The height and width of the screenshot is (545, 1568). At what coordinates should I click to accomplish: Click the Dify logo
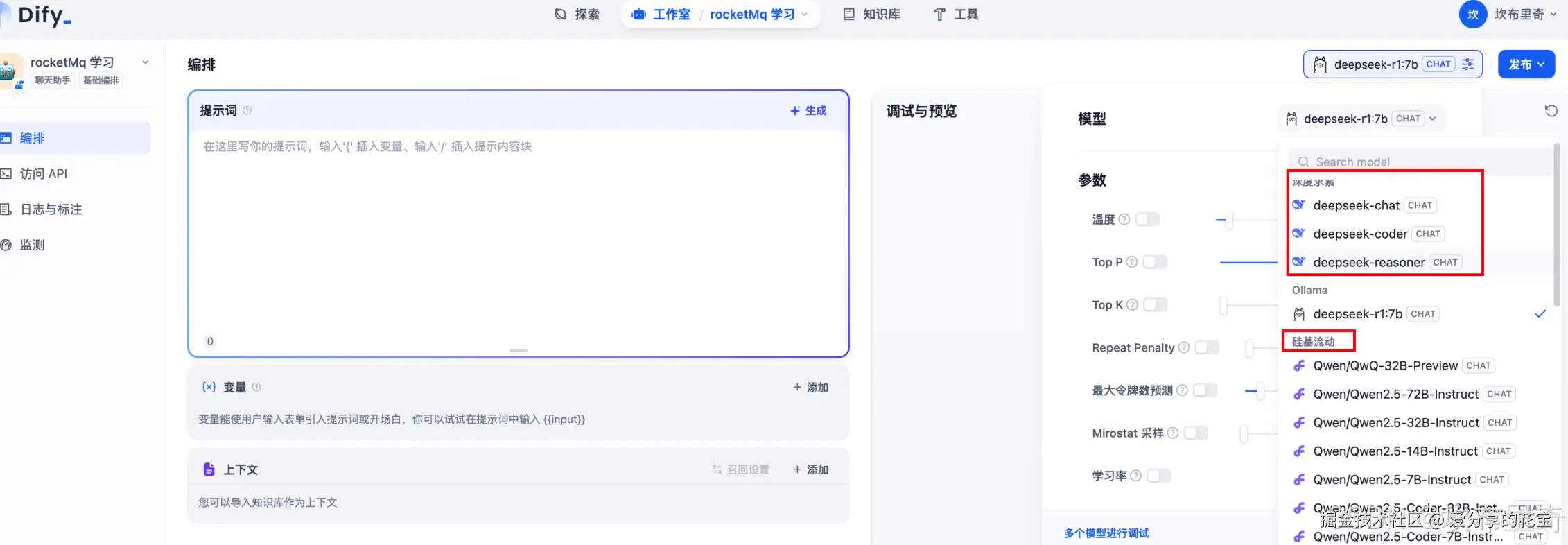[44, 15]
